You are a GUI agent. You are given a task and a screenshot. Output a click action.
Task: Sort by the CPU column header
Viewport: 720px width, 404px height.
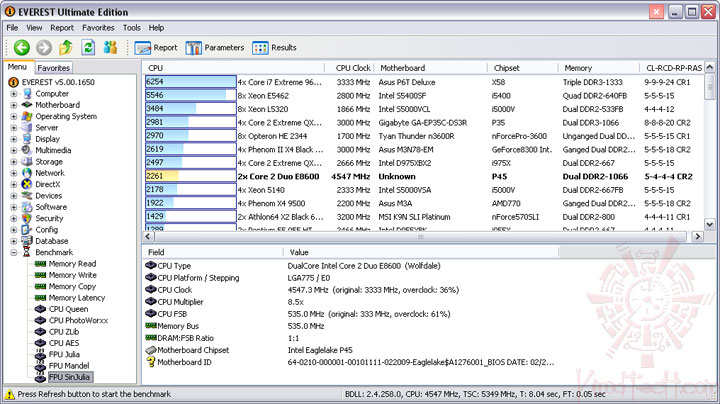click(233, 68)
